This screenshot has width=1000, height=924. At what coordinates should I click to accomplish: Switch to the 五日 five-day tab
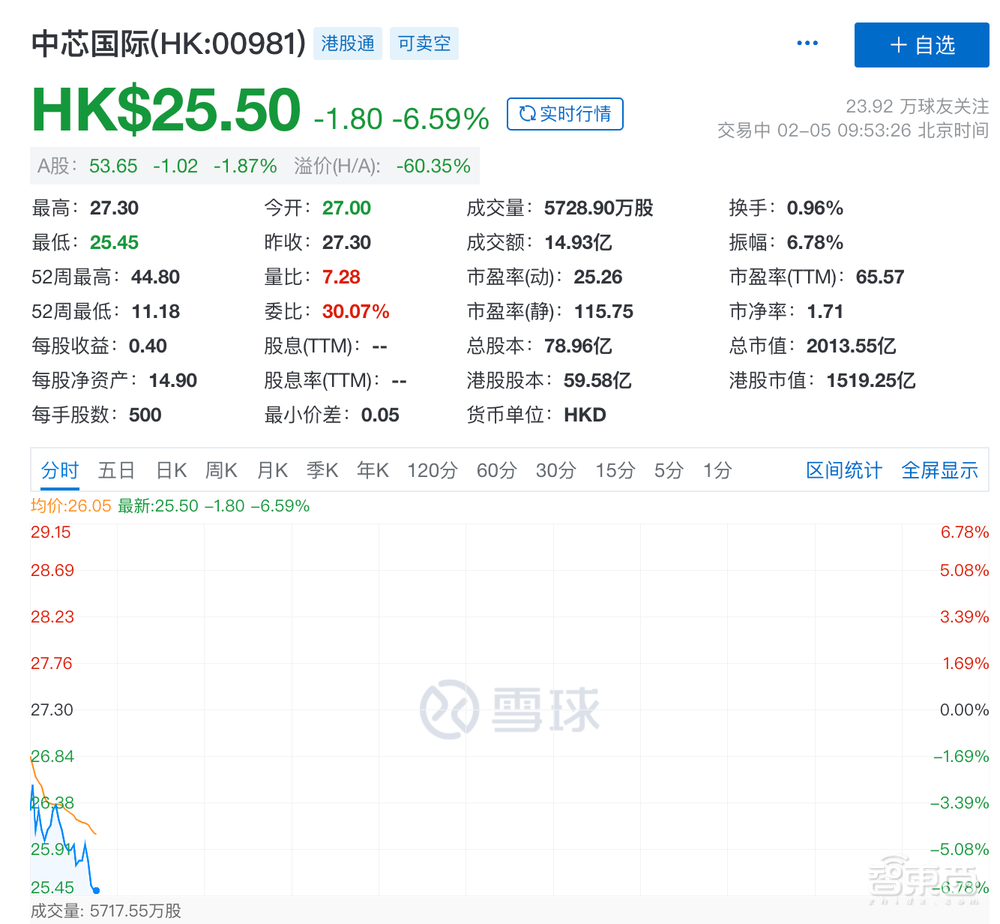click(116, 470)
